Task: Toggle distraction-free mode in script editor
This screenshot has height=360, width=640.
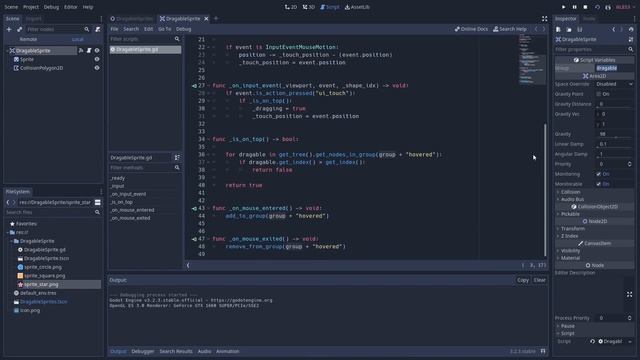Action: pos(544,19)
